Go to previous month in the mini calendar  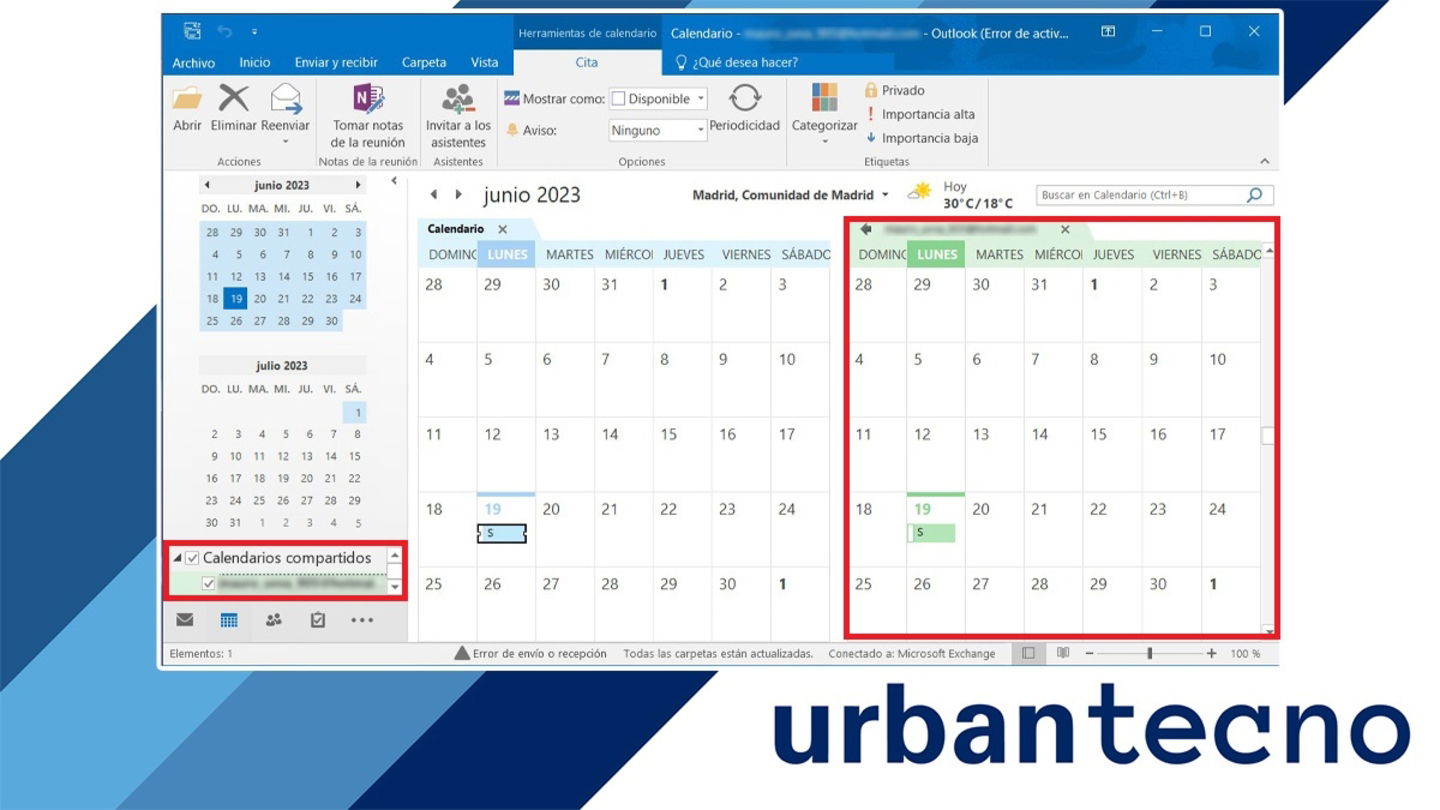207,185
